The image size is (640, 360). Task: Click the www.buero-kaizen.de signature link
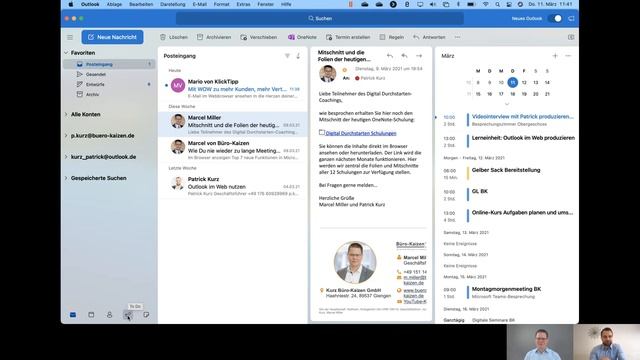[415, 293]
